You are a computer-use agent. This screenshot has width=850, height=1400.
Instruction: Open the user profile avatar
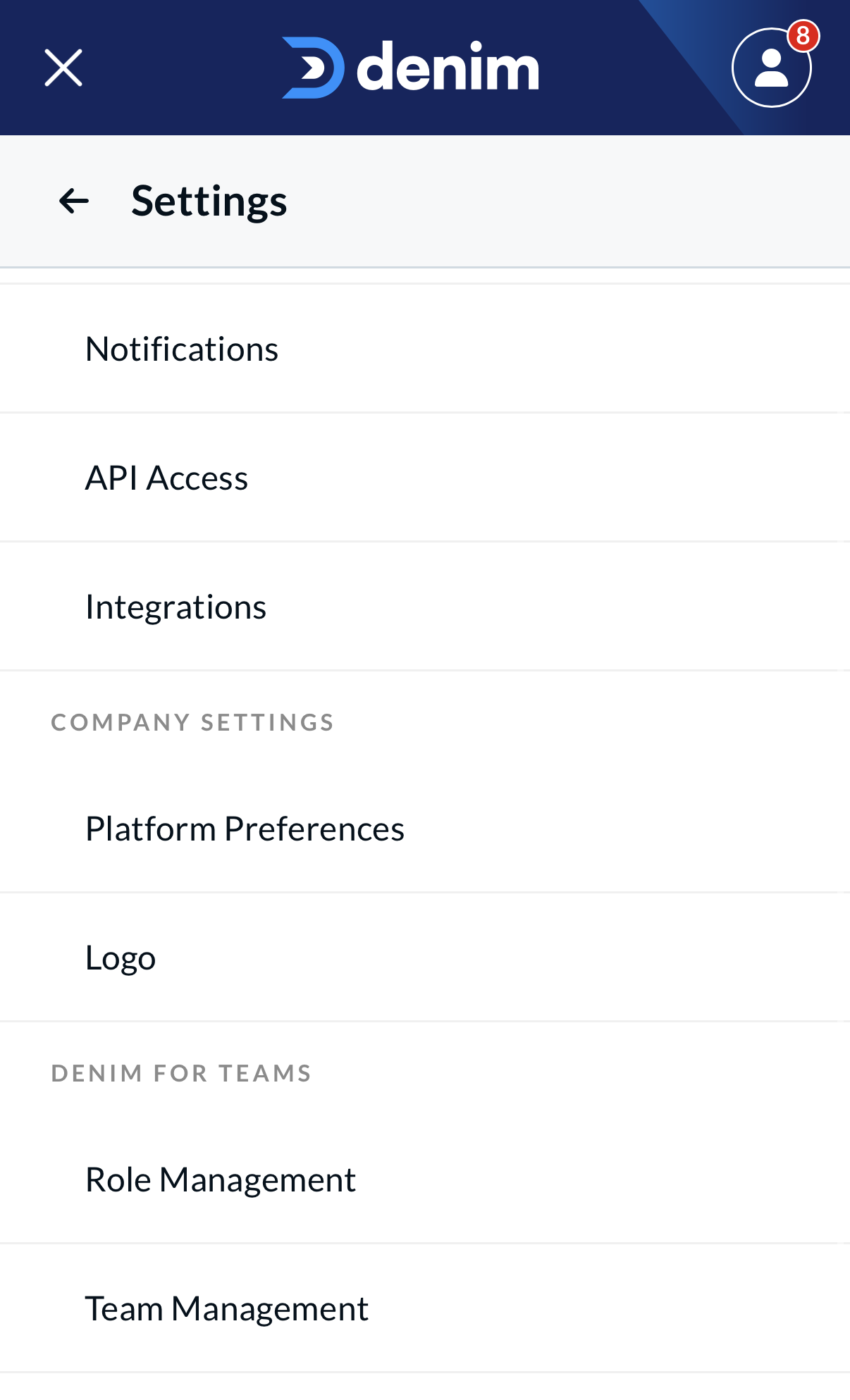click(771, 68)
